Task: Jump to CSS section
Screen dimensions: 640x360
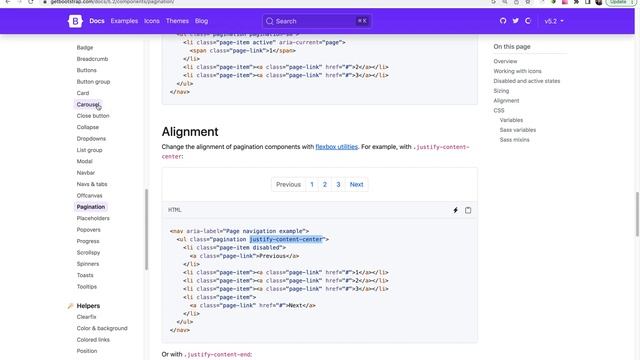Action: click(499, 110)
